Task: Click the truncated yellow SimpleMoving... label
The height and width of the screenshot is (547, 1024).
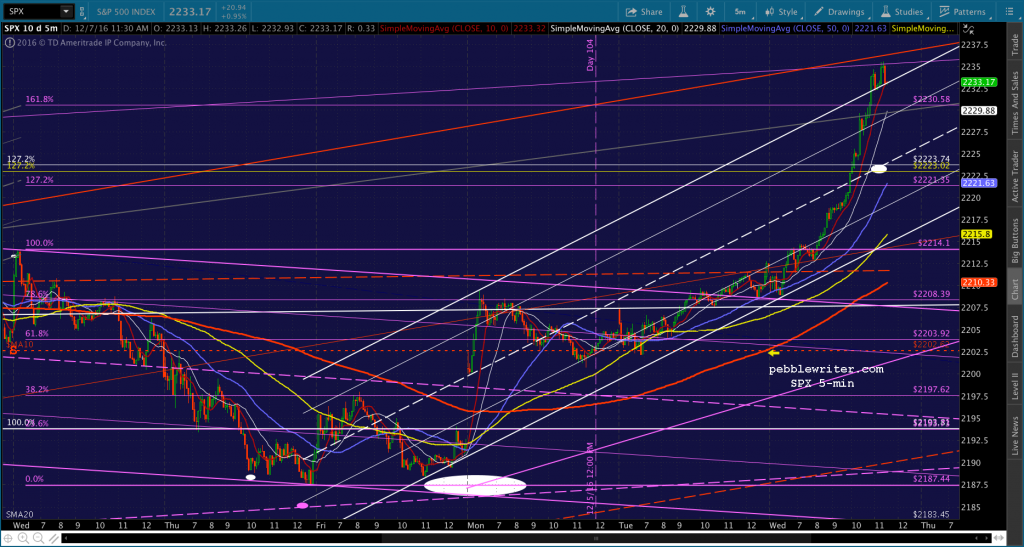Action: click(x=923, y=29)
